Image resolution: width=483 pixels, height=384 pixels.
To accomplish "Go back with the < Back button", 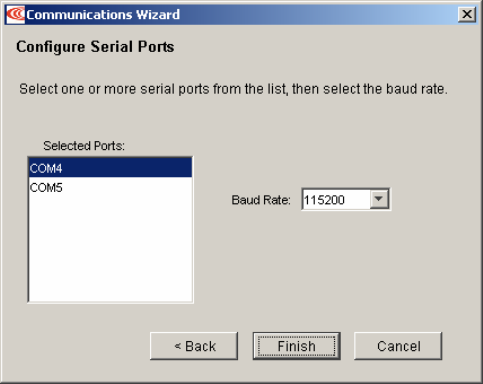I will coord(194,346).
